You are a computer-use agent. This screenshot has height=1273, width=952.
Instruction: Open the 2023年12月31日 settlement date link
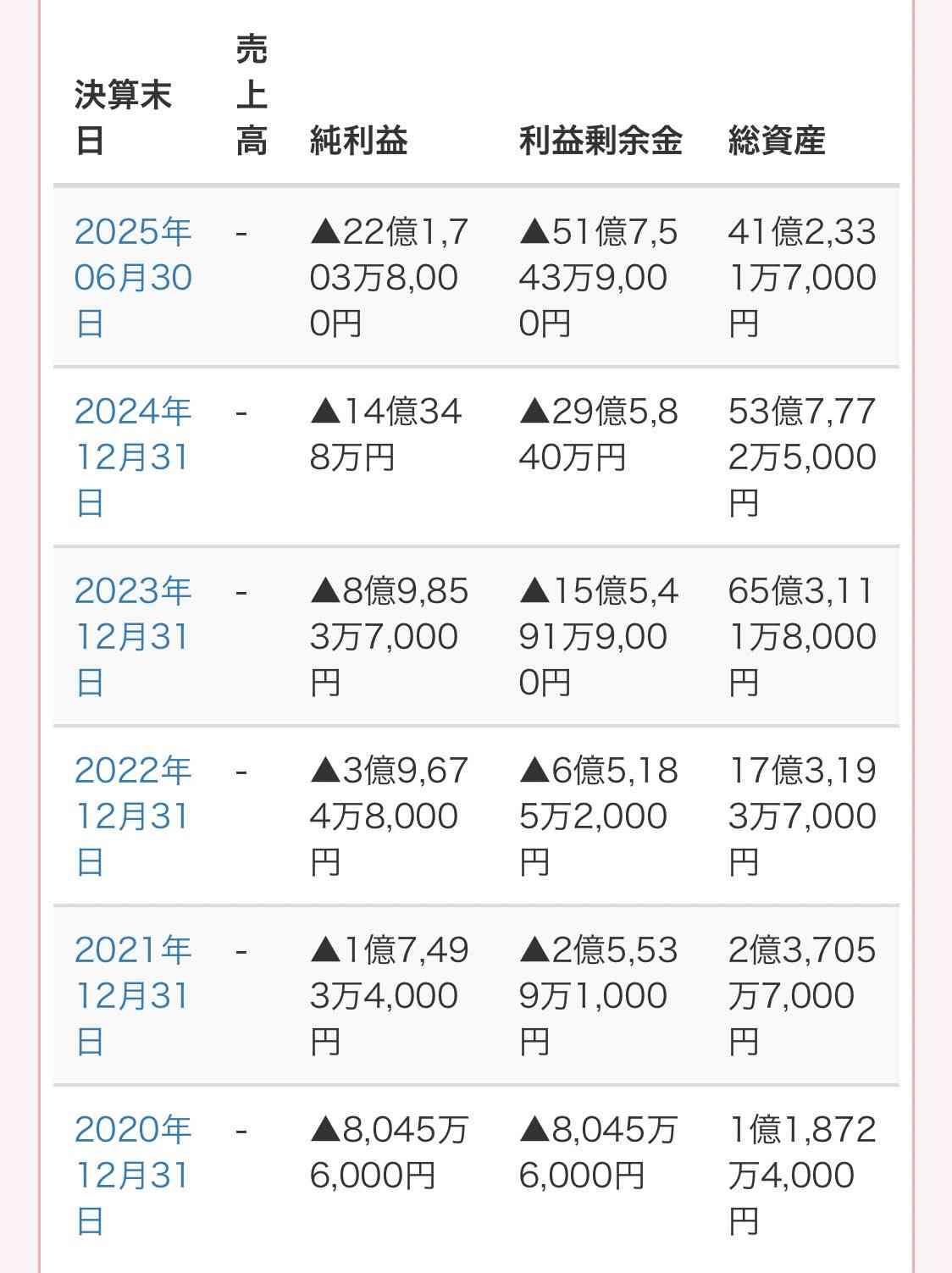tap(133, 636)
